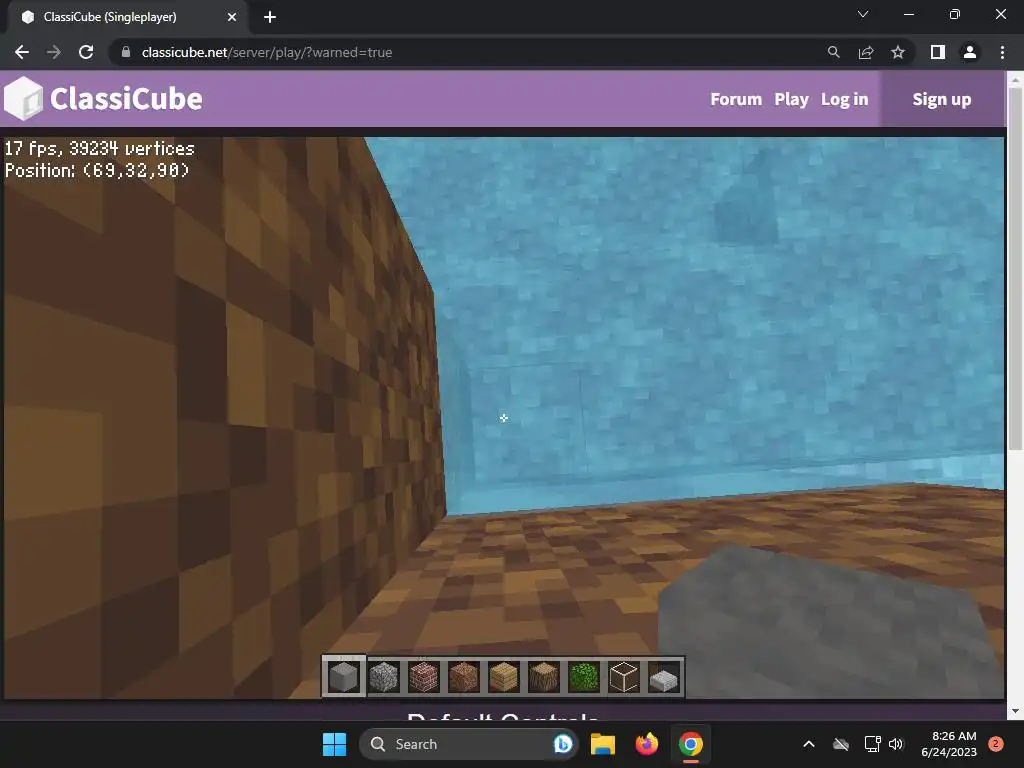Viewport: 1024px width, 768px height.
Task: Open the cloud sync tray icon
Action: [841, 744]
